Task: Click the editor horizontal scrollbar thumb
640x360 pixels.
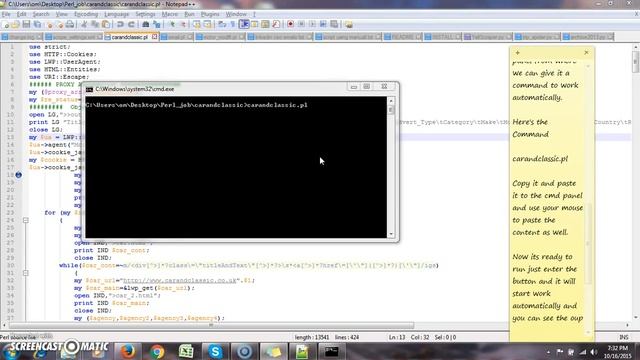Action: (x=211, y=325)
